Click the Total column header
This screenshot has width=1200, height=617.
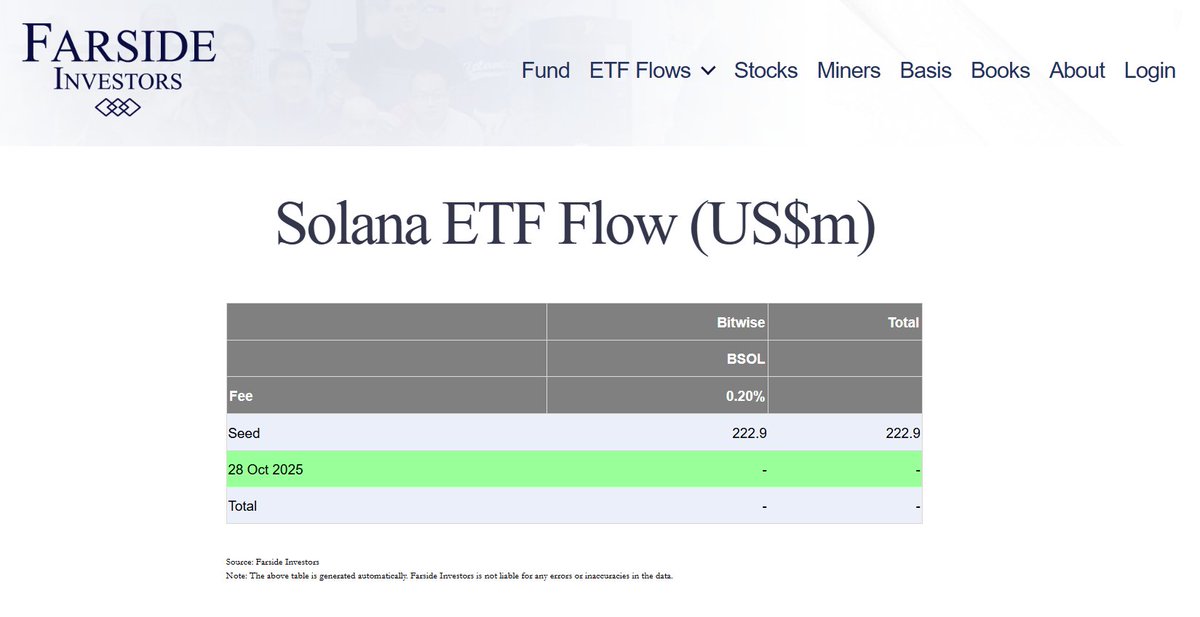pos(903,323)
